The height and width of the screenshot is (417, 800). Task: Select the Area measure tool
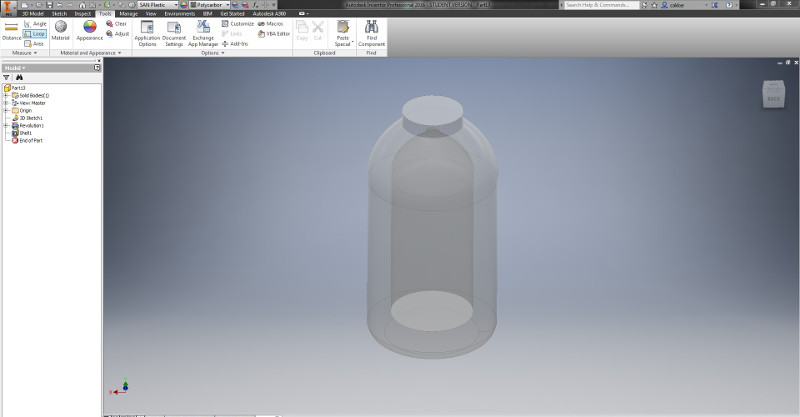34,44
